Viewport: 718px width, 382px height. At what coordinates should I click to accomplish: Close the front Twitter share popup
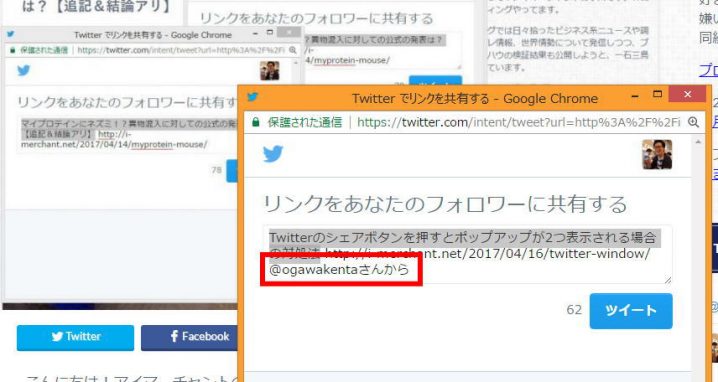(687, 94)
